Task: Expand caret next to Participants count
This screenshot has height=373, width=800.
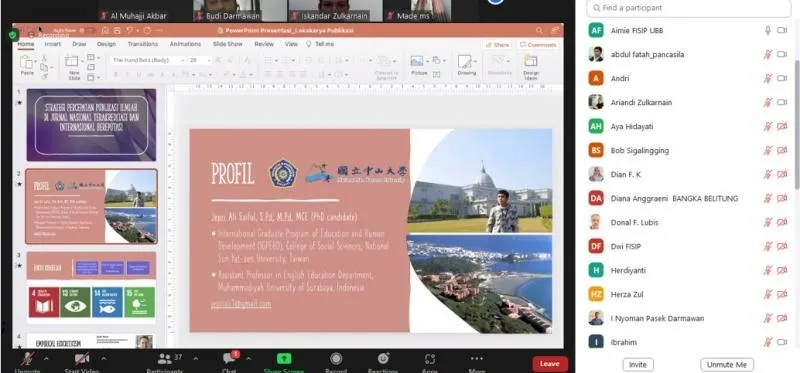Action: pos(195,359)
